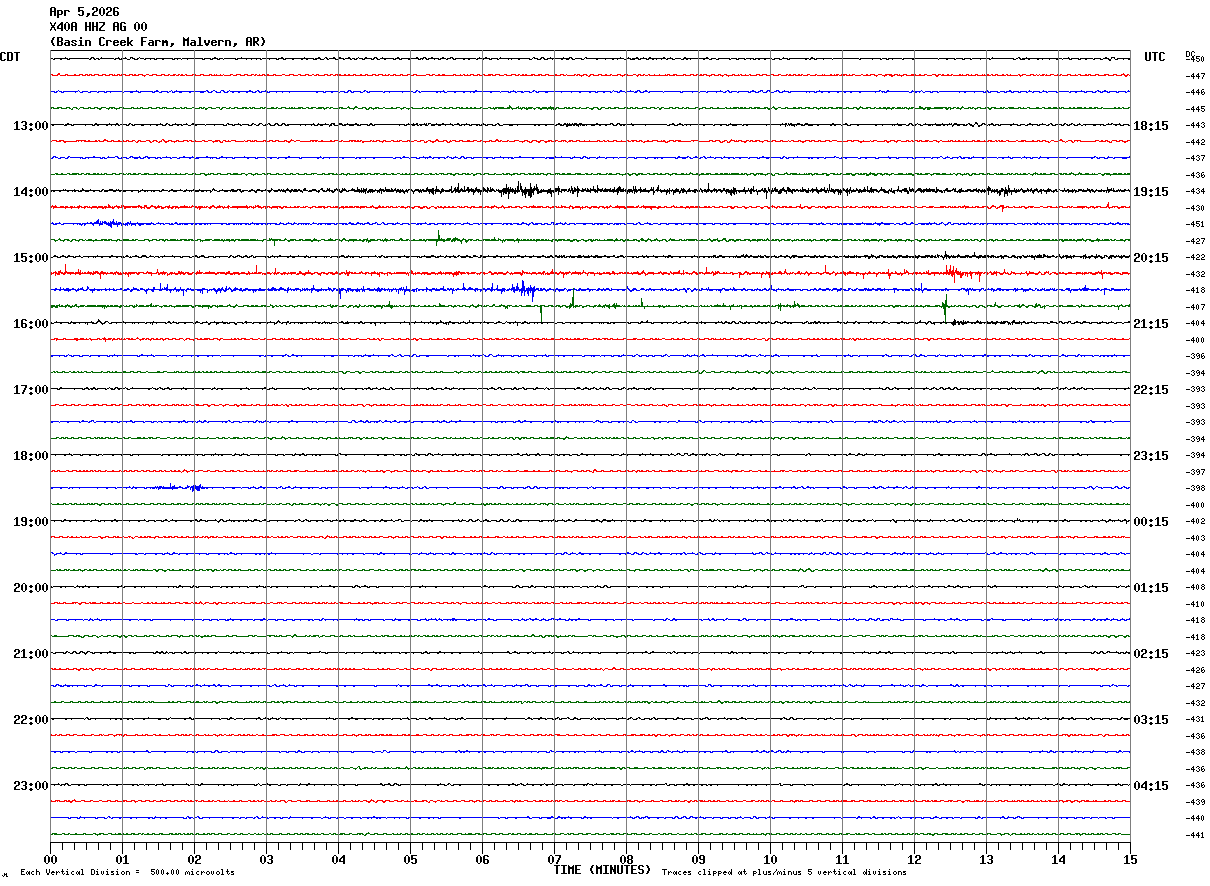Select the 21:00 CDT hour label
The width and height of the screenshot is (1210, 886).
point(31,654)
